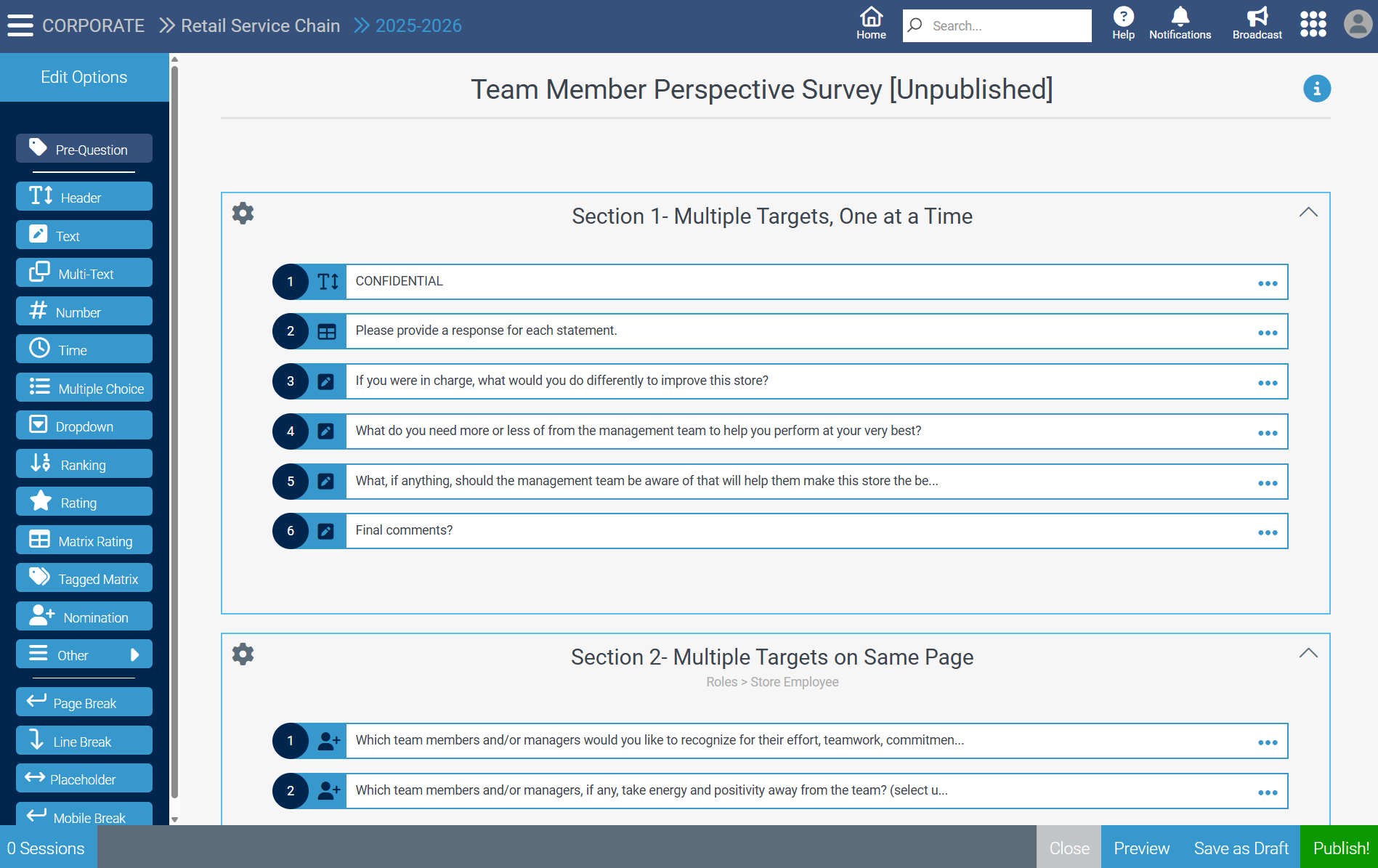The image size is (1378, 868).
Task: Click the Broadcast megaphone icon
Action: tap(1257, 24)
